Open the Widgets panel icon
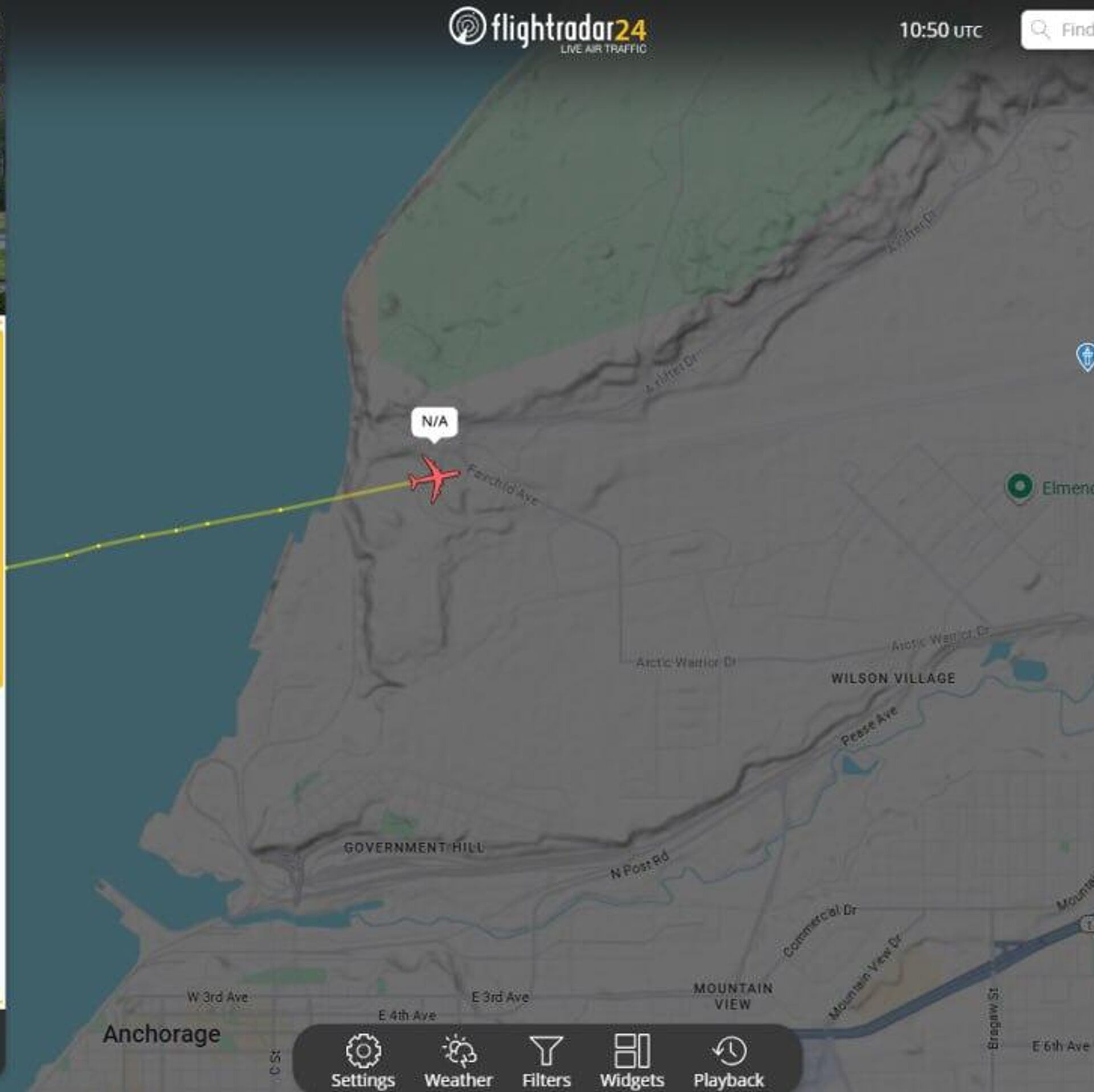The height and width of the screenshot is (1092, 1094). (632, 1050)
